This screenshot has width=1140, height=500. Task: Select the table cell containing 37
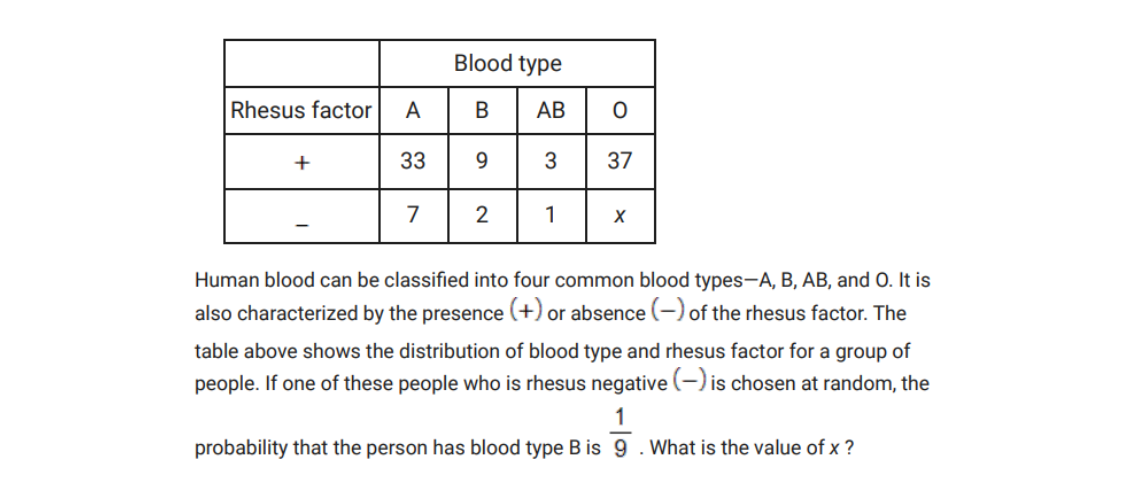coord(619,161)
